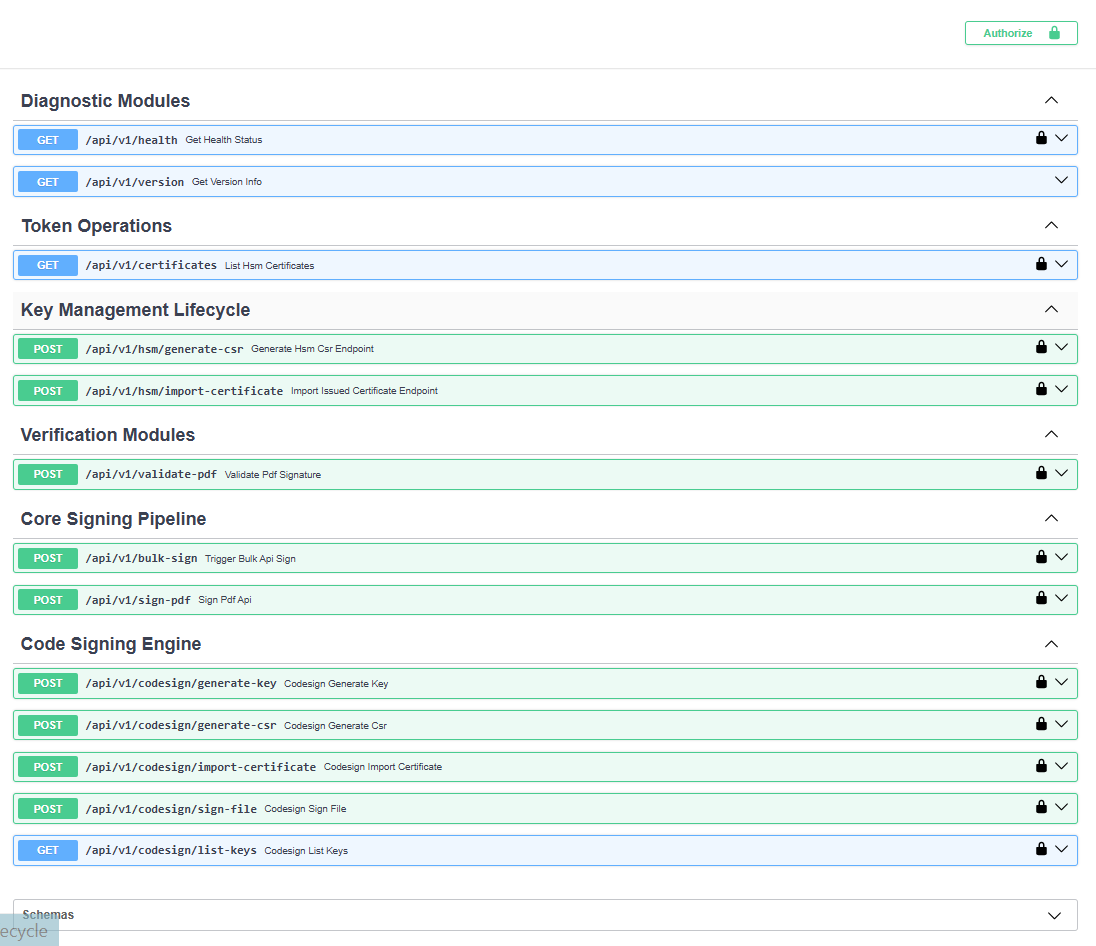The height and width of the screenshot is (946, 1096).
Task: Click lock icon on hsm/import-certificate row
Action: (x=1041, y=389)
